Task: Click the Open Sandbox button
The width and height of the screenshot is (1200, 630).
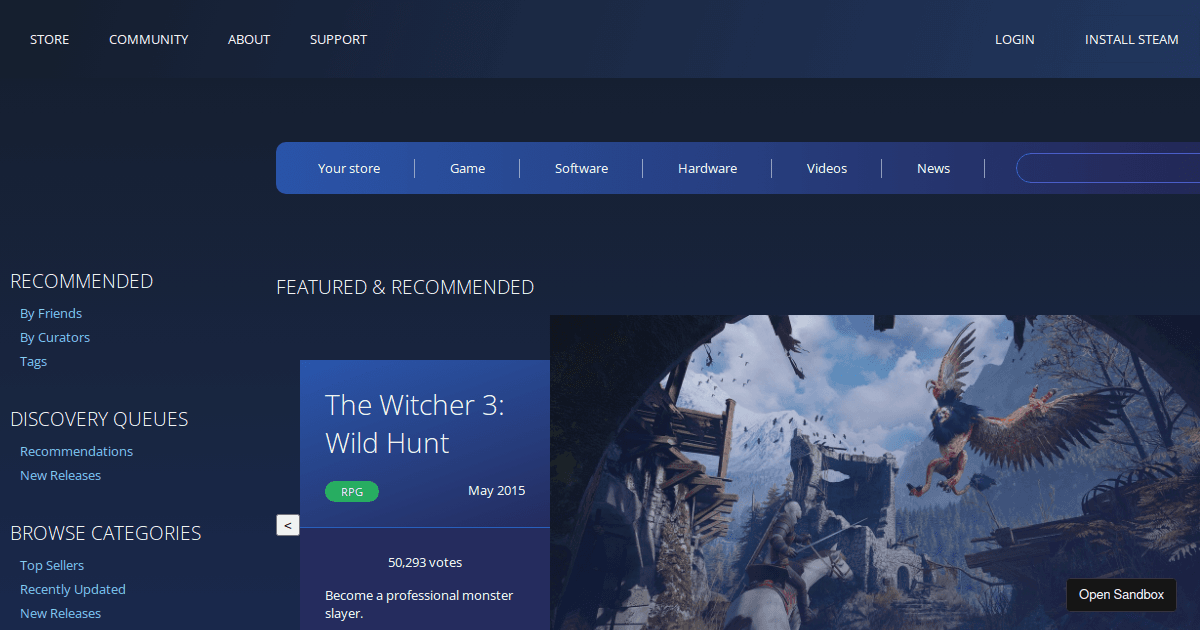Action: tap(1121, 594)
